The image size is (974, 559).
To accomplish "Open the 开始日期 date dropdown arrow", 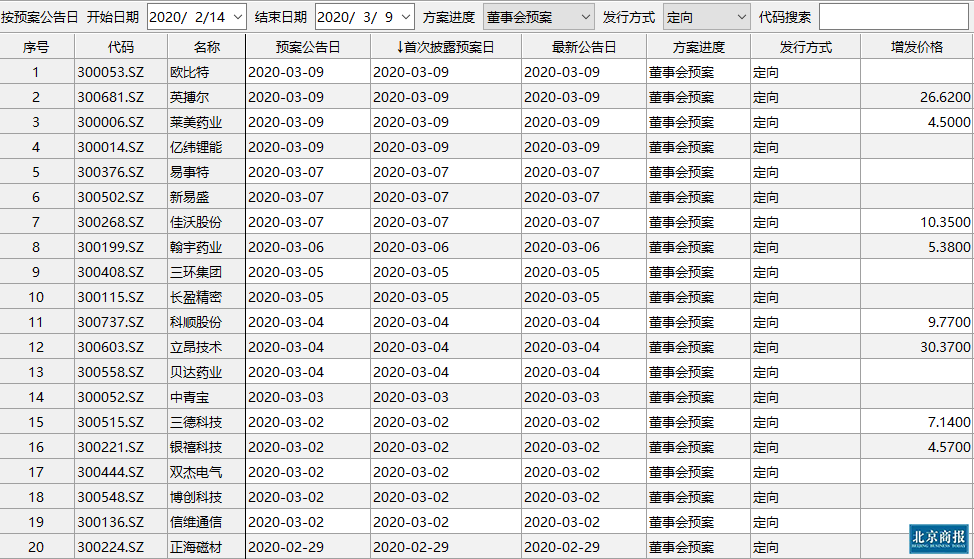I will (x=238, y=17).
